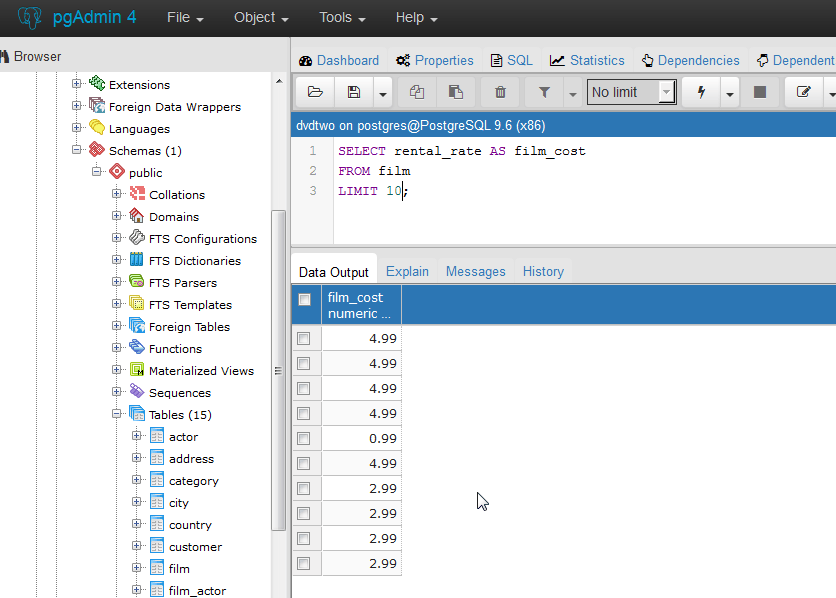Open the No limit rows dropdown

tap(632, 92)
